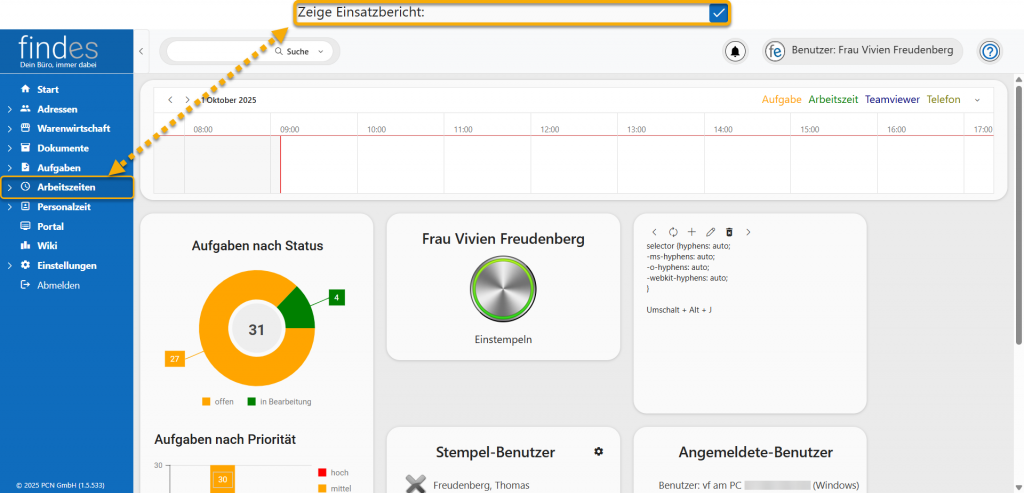Click the Benutzer: Frau Vivien Freudenberg button
Screen dimensions: 1024x493
(859, 51)
